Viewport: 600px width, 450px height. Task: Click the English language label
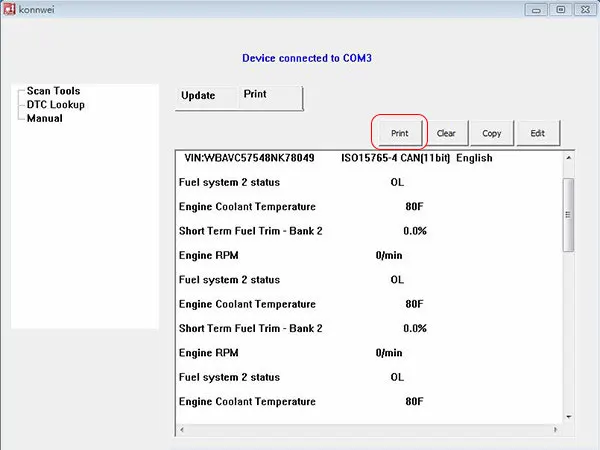pos(474,158)
